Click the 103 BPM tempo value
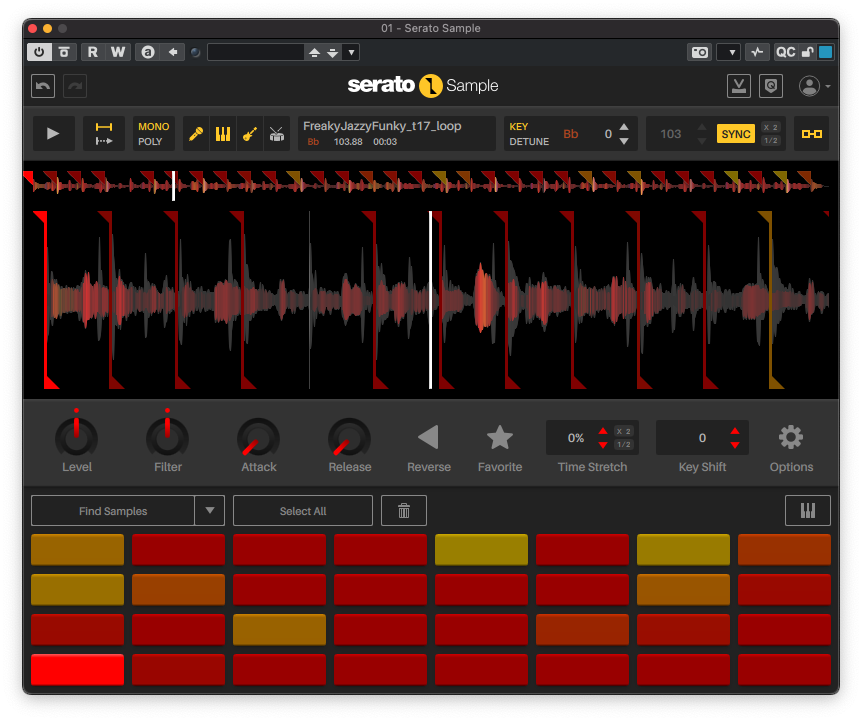Image resolution: width=862 pixels, height=721 pixels. coord(671,134)
